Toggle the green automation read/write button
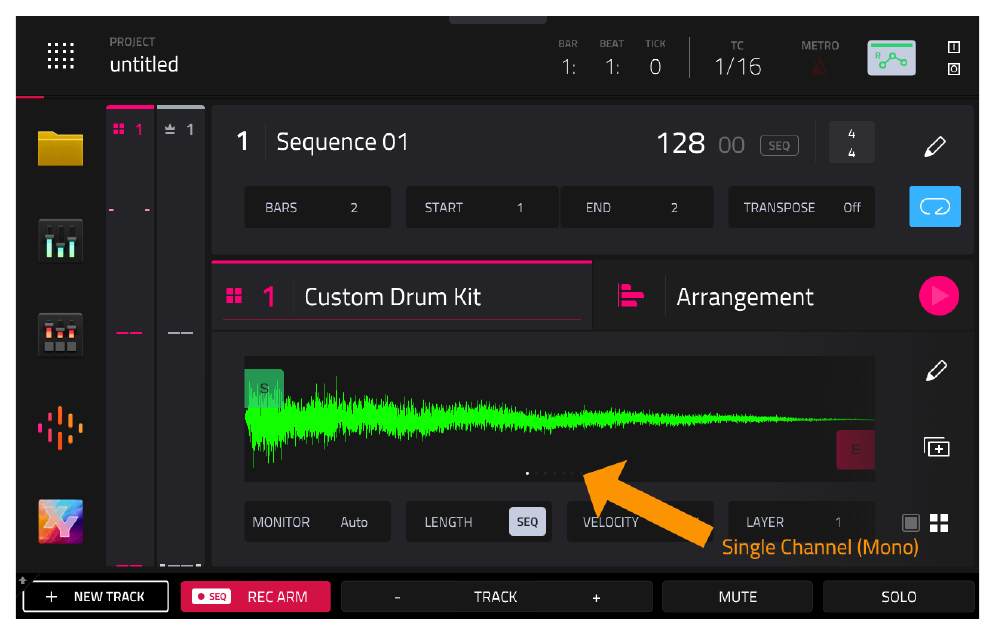This screenshot has width=996, height=636. tap(891, 58)
